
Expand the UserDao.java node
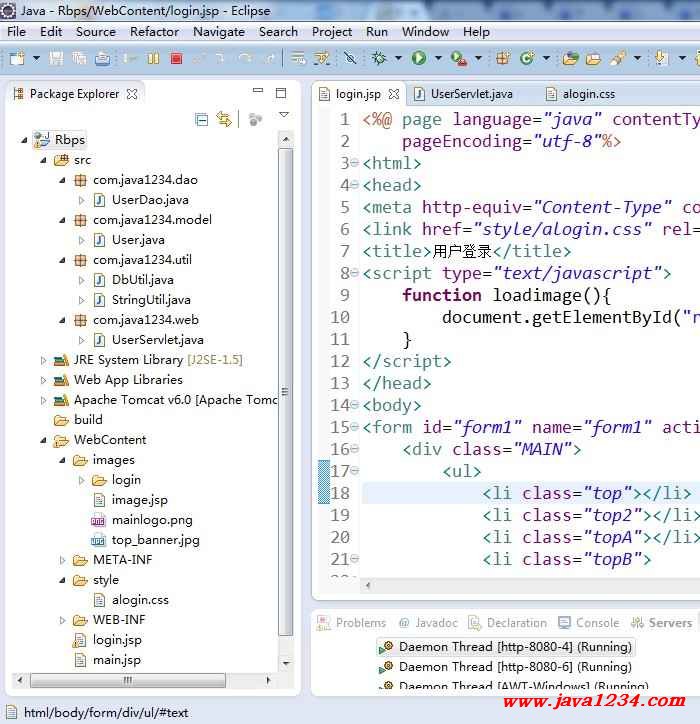coord(82,200)
